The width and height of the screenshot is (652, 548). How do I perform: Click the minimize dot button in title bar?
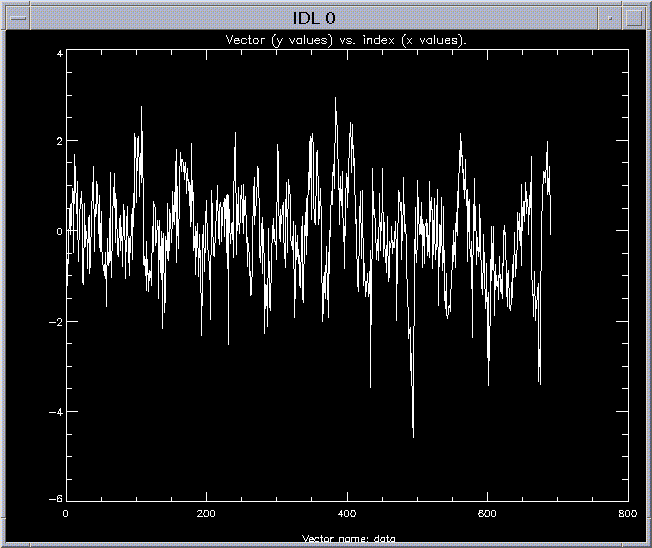[x=608, y=18]
